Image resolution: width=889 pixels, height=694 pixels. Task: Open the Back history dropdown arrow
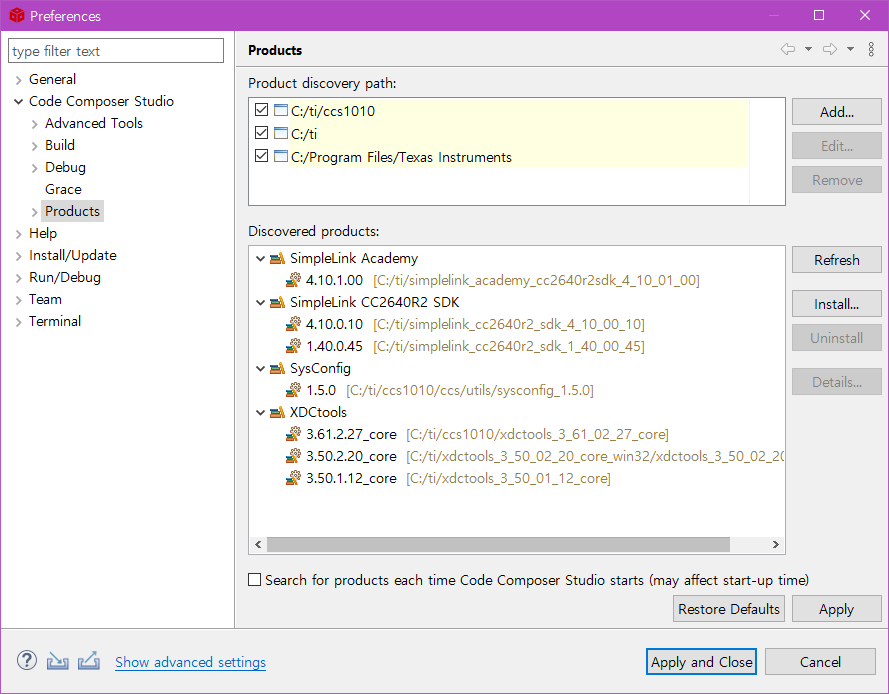[x=808, y=49]
